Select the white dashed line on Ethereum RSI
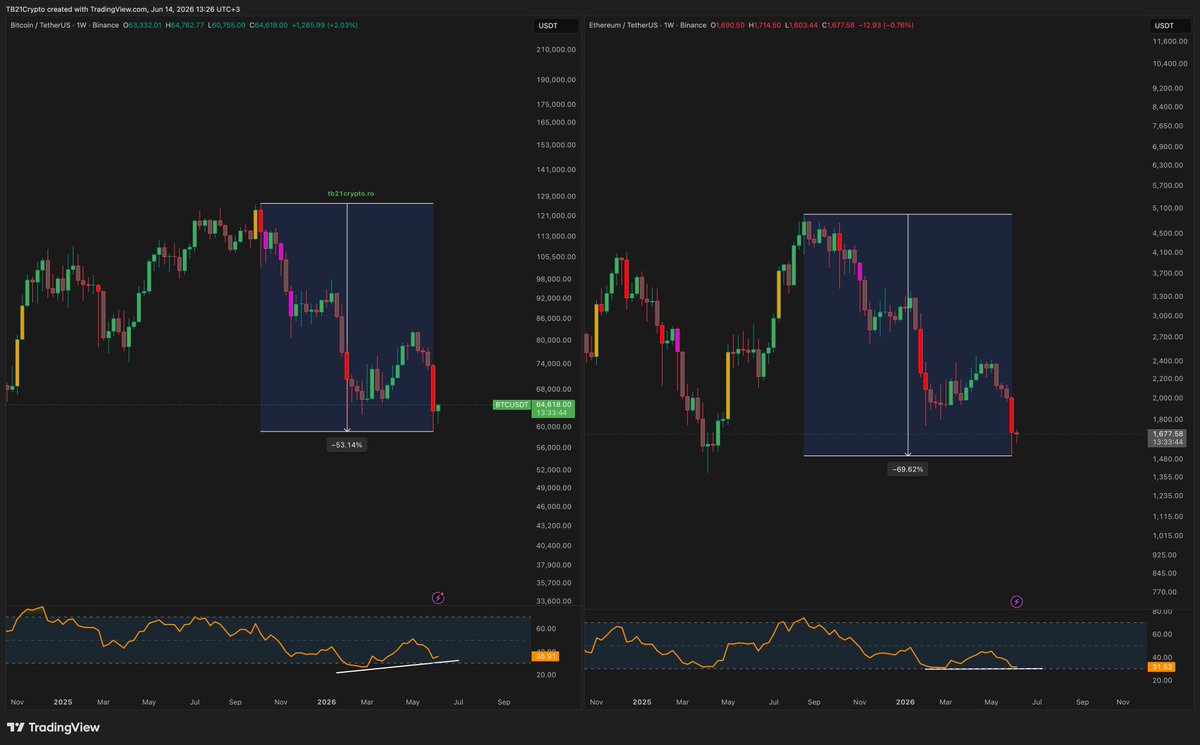Image resolution: width=1200 pixels, height=745 pixels. [984, 668]
